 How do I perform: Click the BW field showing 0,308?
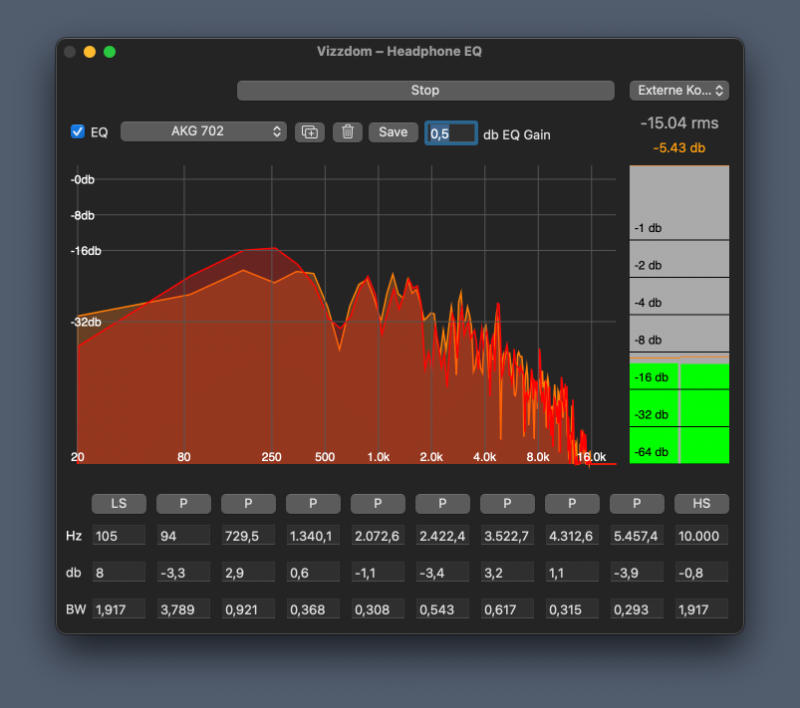[378, 609]
